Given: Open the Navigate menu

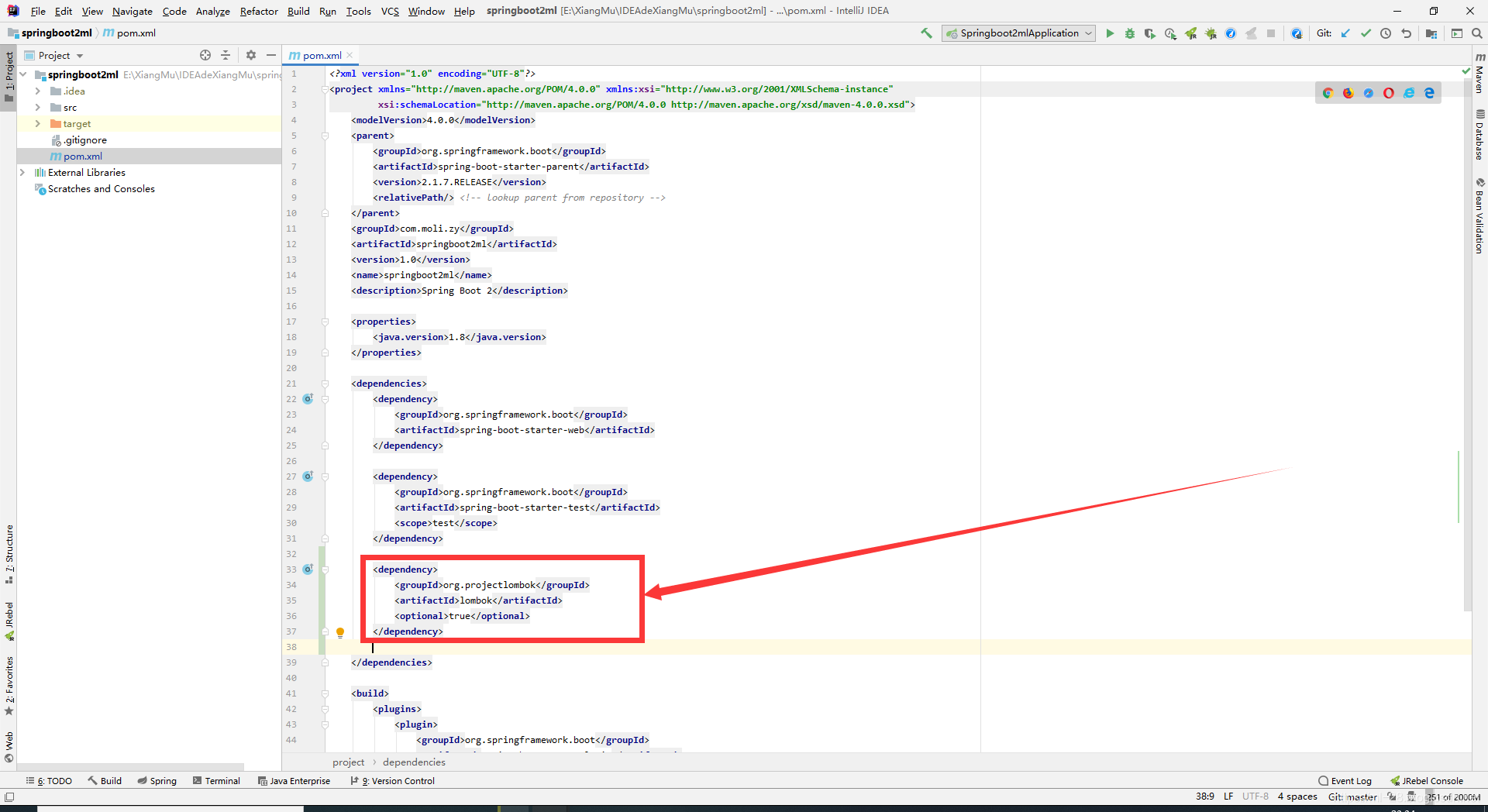Looking at the screenshot, I should click(133, 11).
